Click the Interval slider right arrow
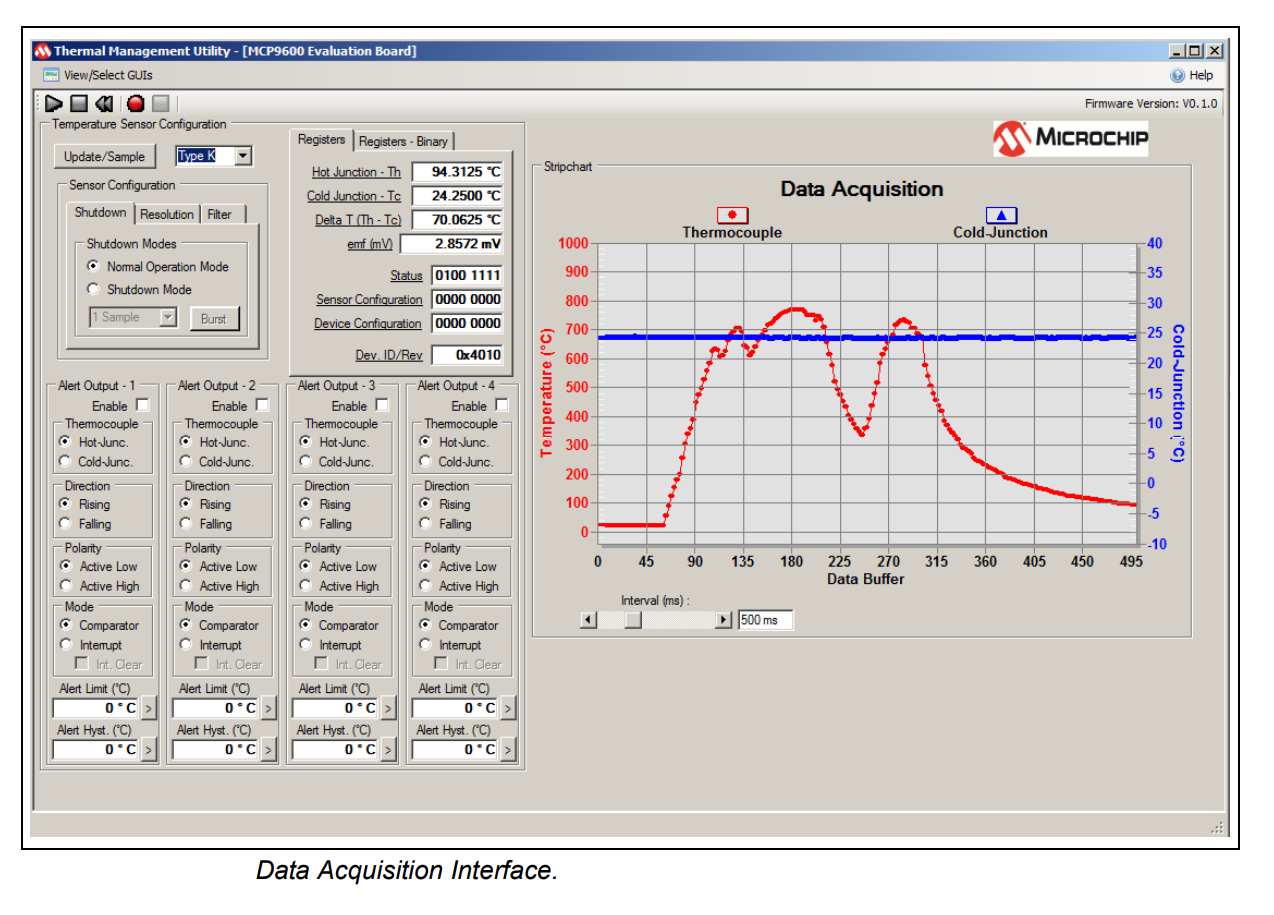The height and width of the screenshot is (915, 1274). 724,620
